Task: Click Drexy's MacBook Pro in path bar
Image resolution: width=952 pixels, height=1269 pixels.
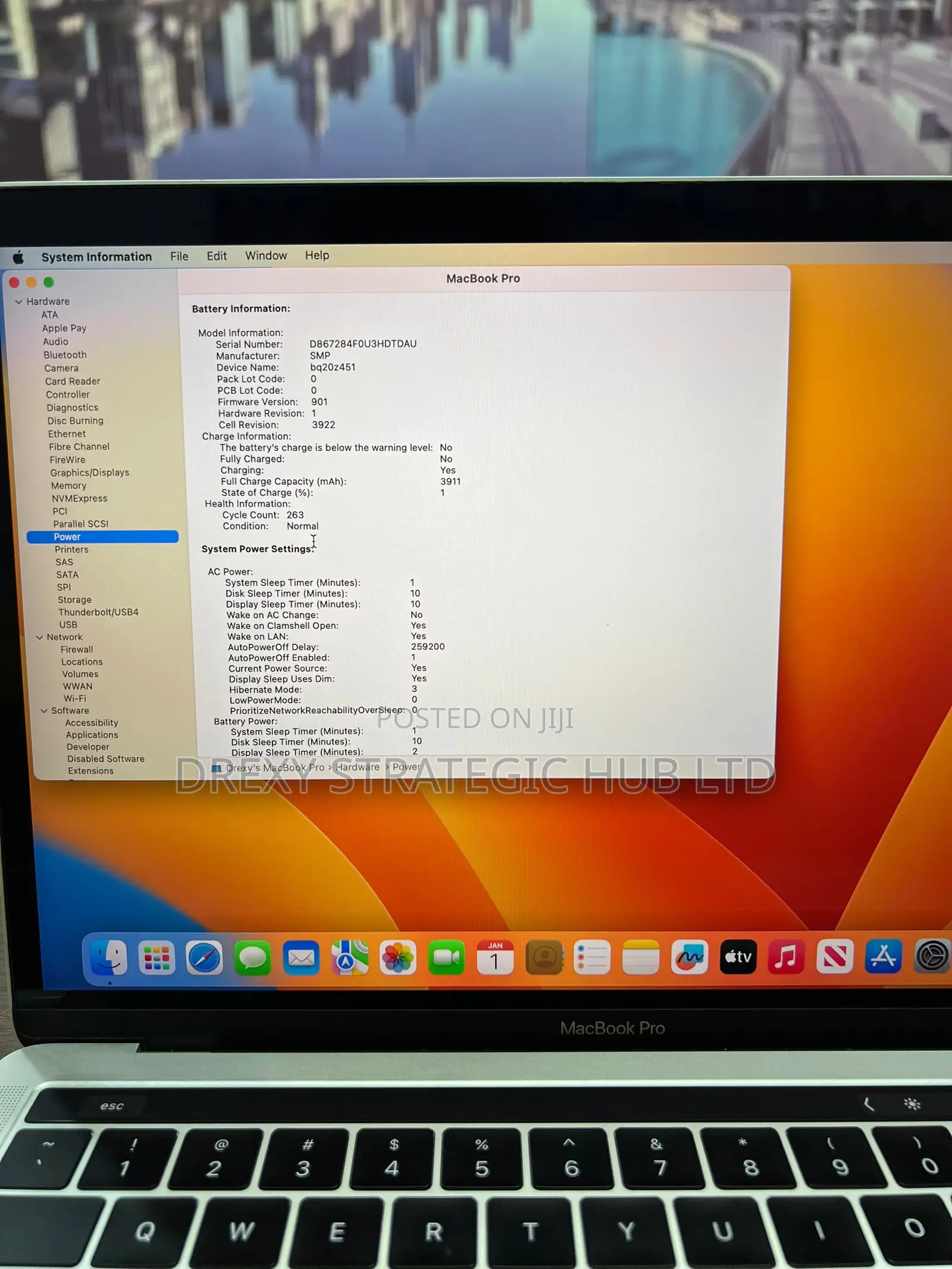Action: (275, 768)
